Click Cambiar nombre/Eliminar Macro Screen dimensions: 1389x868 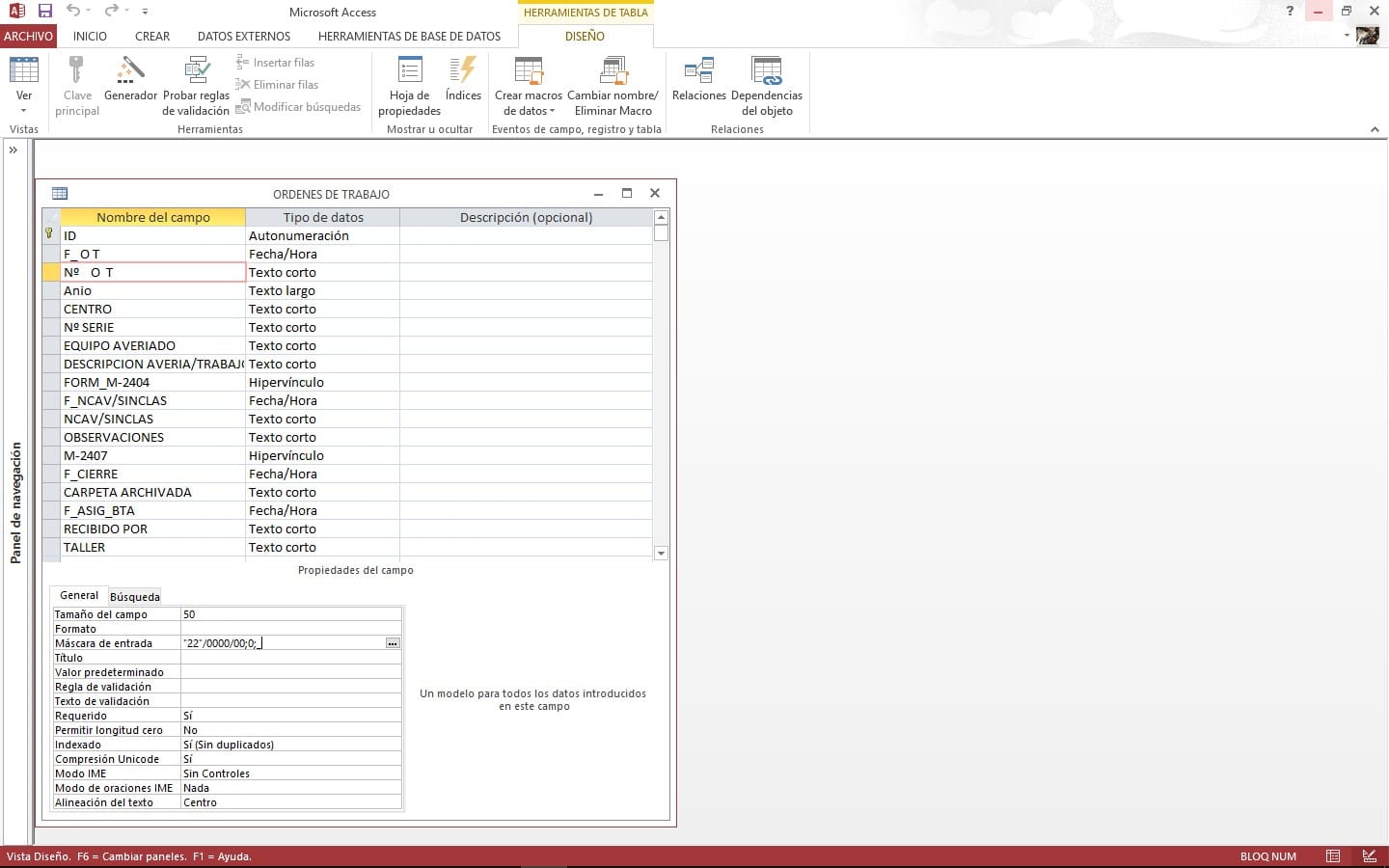pos(613,86)
